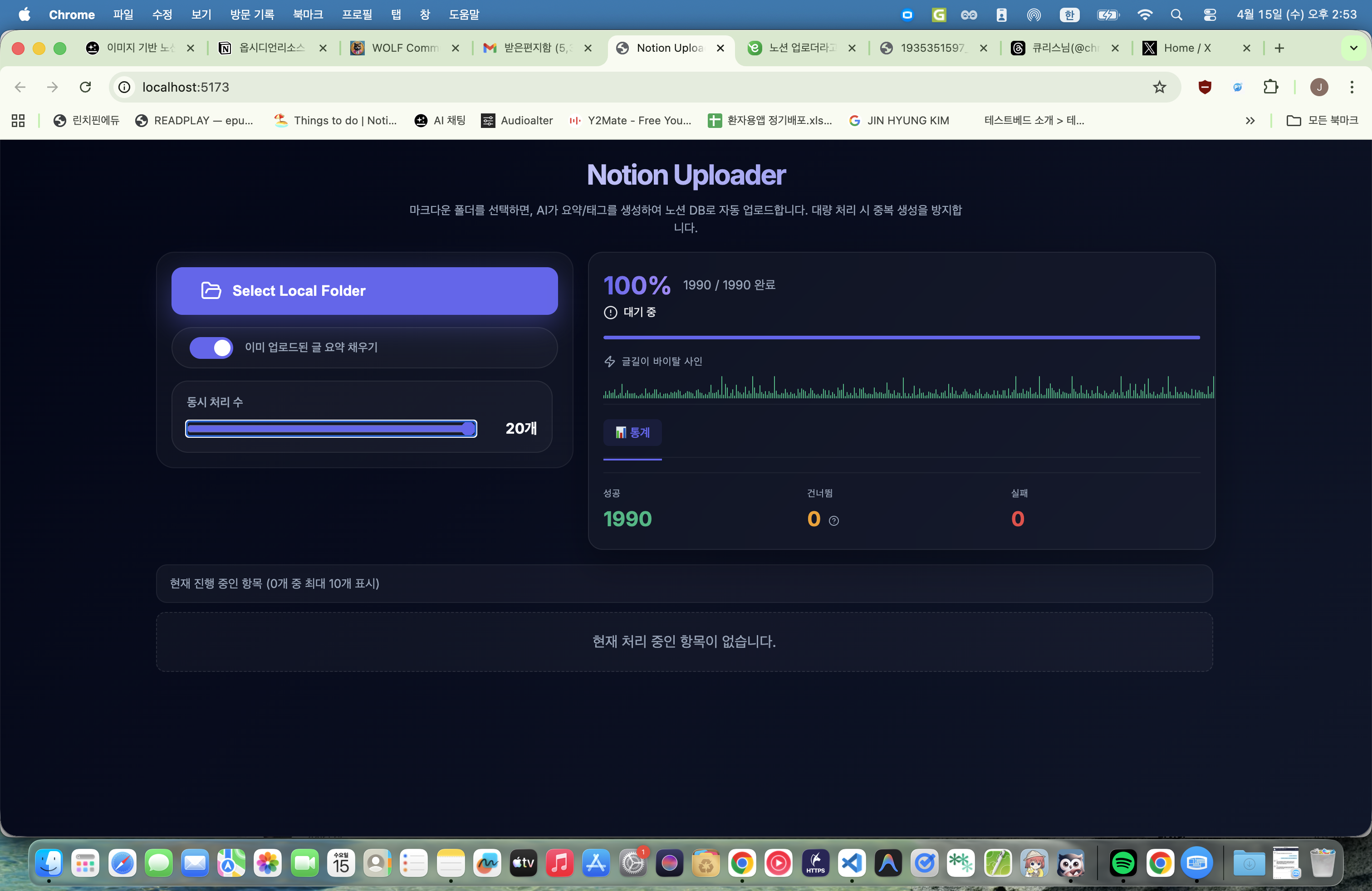Open the Audioalter bookmark

517,121
